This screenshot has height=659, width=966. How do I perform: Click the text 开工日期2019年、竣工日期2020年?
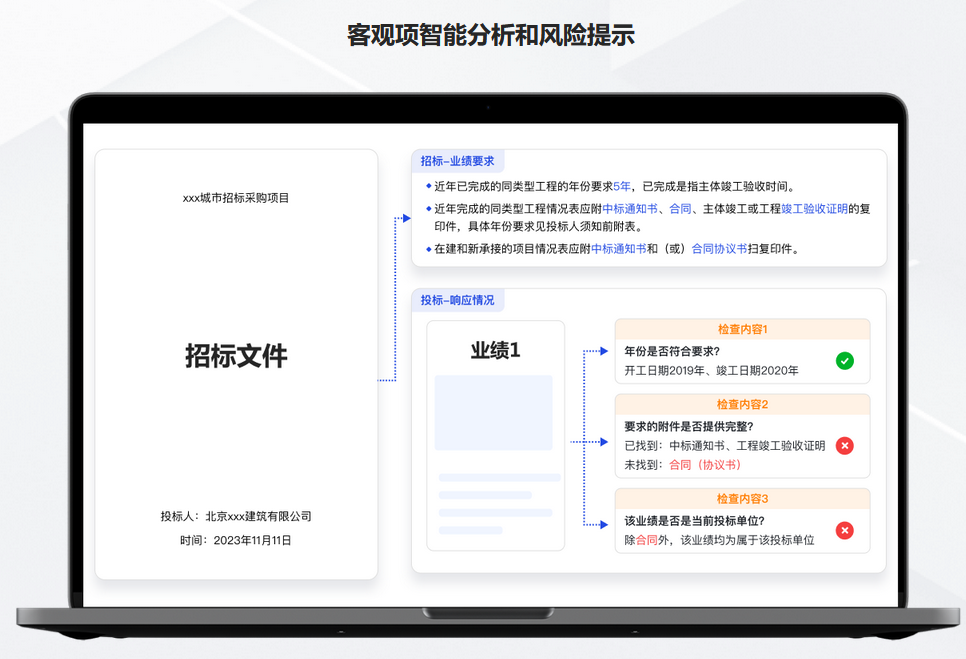click(x=712, y=370)
